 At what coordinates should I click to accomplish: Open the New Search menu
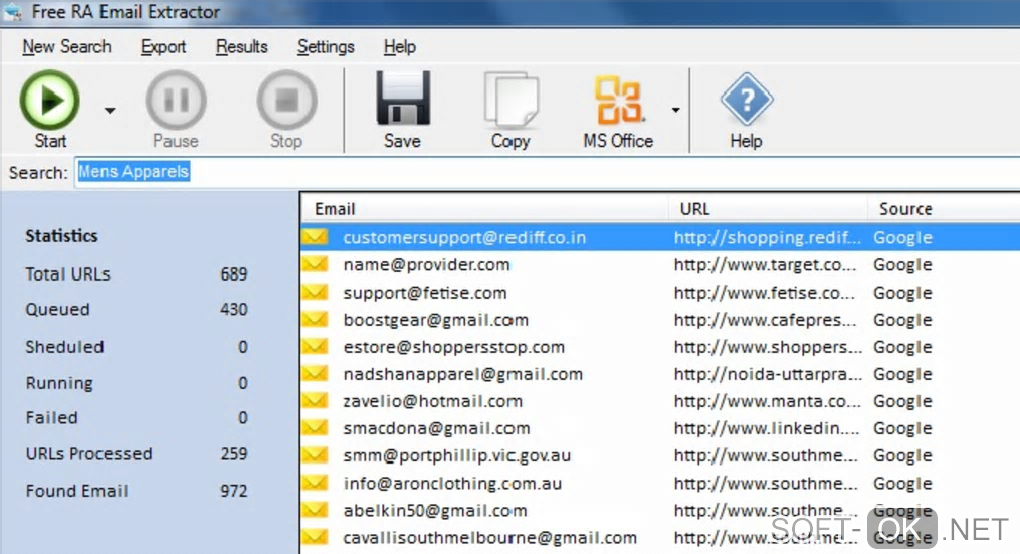tap(67, 47)
